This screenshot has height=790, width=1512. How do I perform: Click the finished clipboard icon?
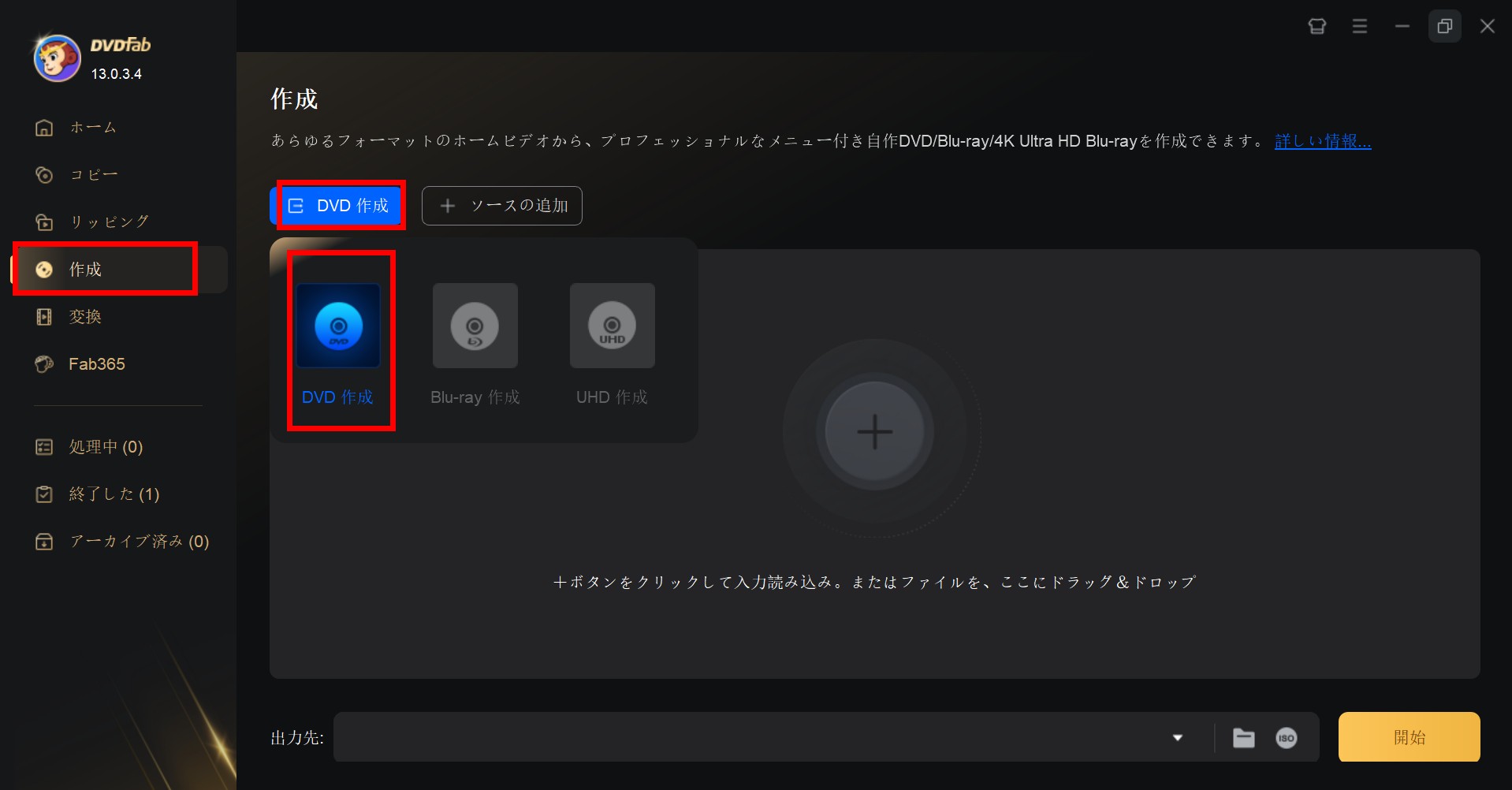point(44,494)
